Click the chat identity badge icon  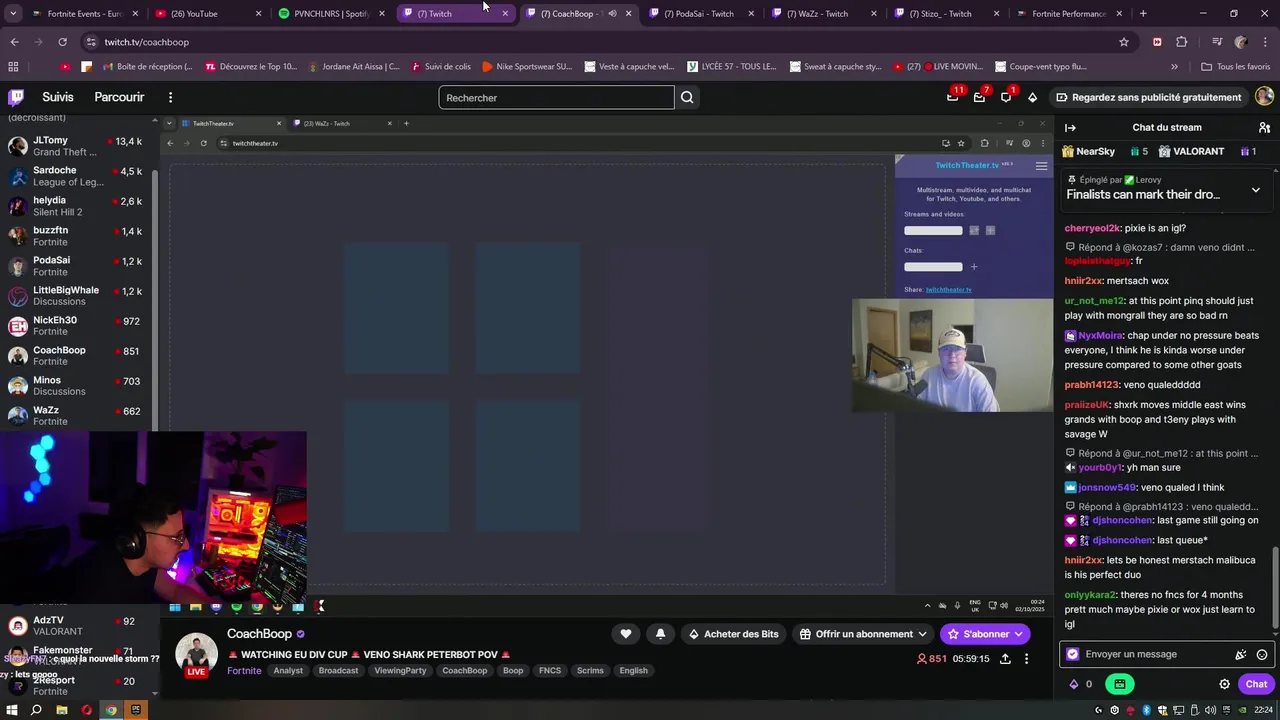pyautogui.click(x=1073, y=654)
